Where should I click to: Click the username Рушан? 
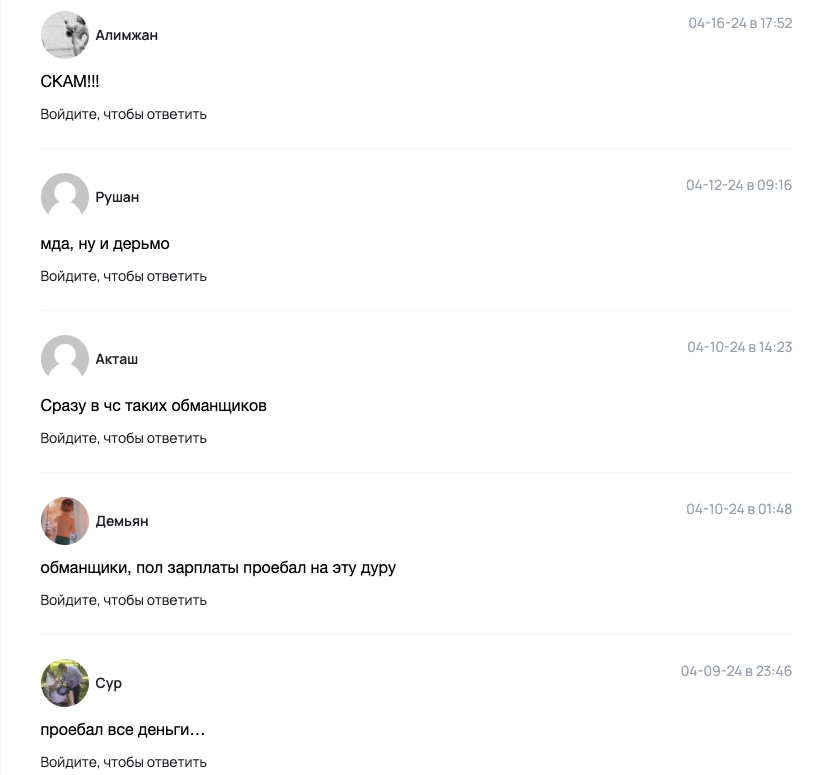point(117,197)
